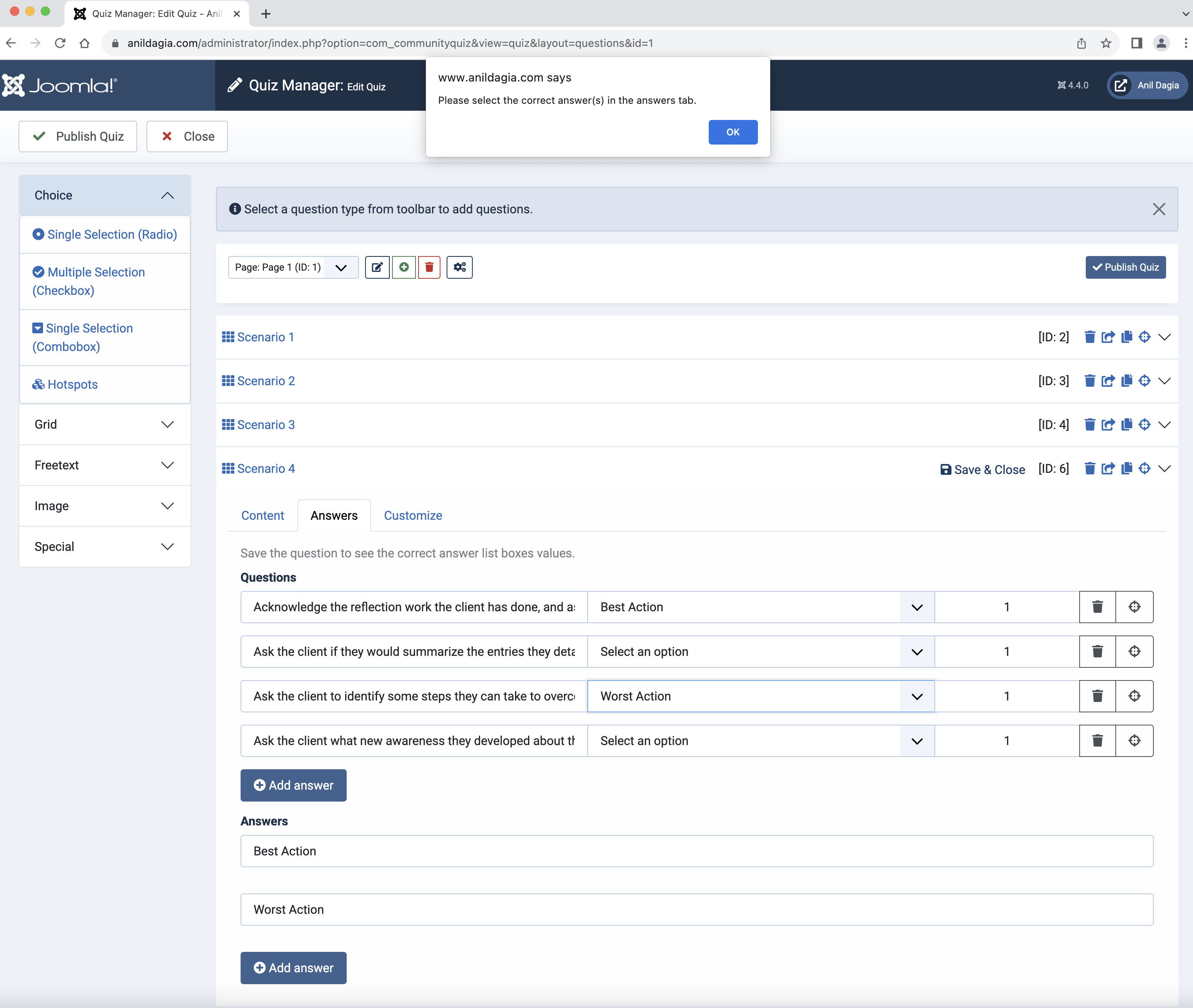Switch to the Content tab
This screenshot has height=1008, width=1193.
[x=262, y=516]
